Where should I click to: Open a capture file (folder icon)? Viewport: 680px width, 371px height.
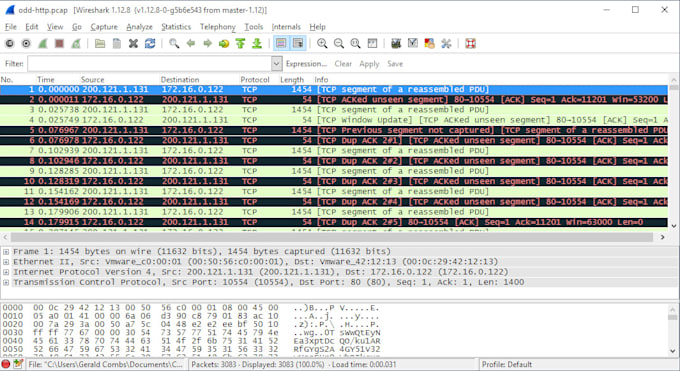(x=100, y=43)
